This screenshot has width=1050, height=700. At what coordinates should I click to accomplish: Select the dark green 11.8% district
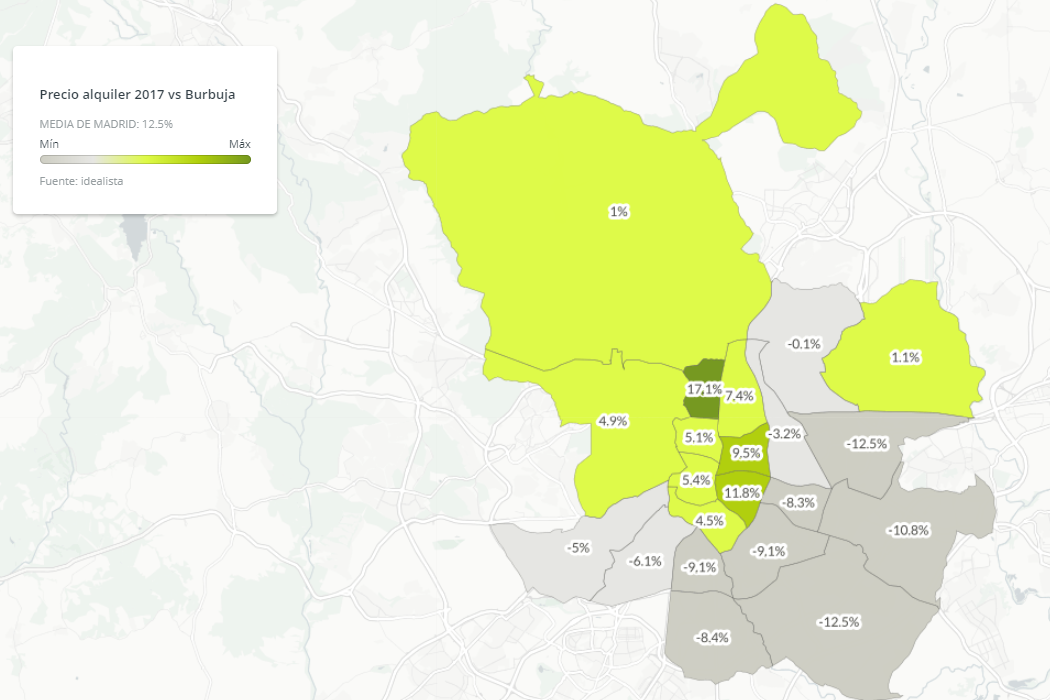point(742,491)
